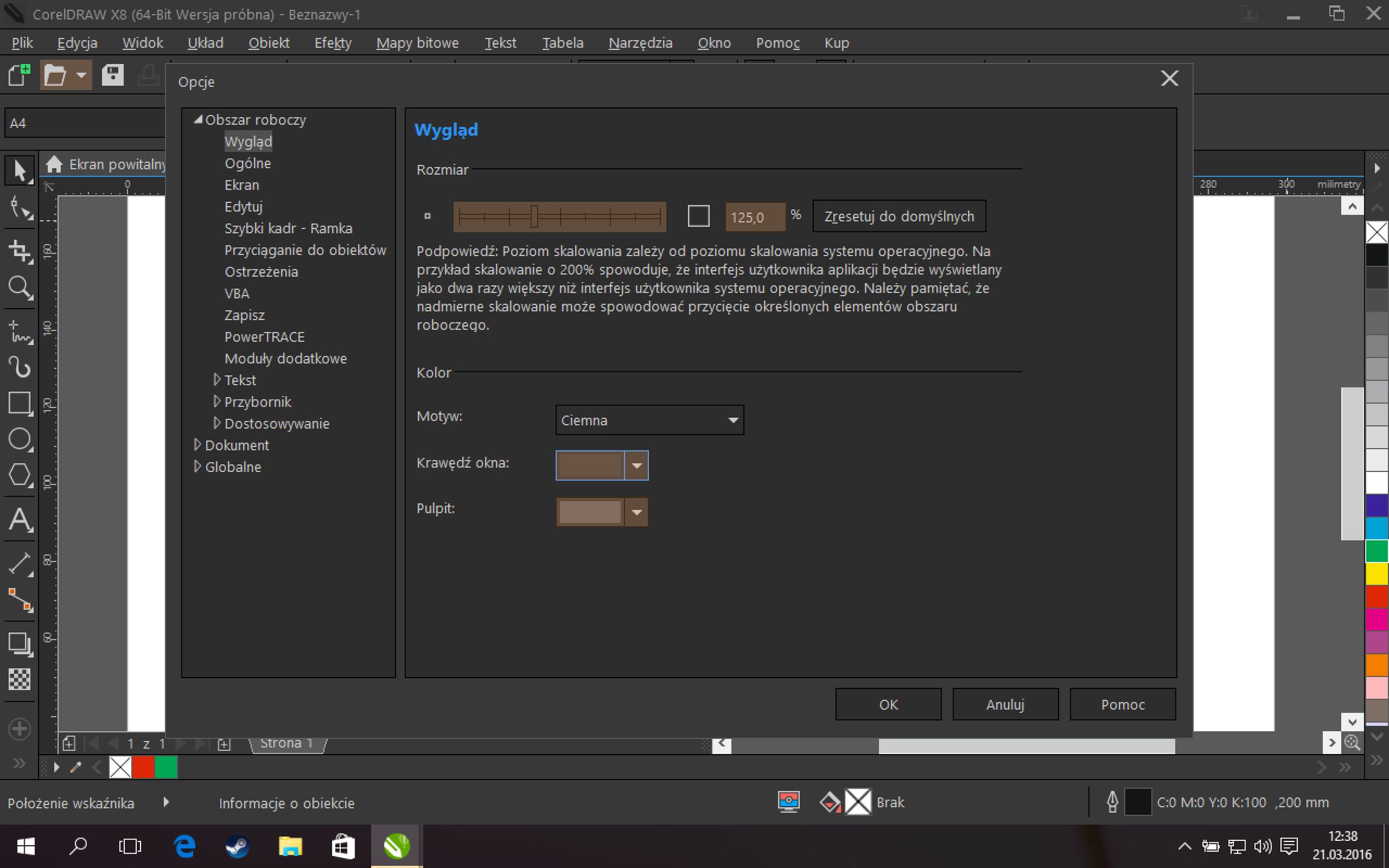Image resolution: width=1389 pixels, height=868 pixels.
Task: Select the Rectangle tool
Action: coord(19,403)
